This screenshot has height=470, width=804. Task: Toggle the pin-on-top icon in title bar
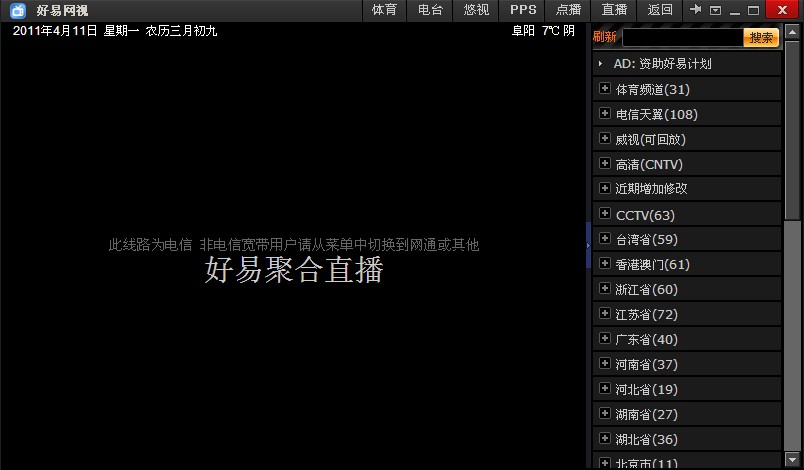coord(695,10)
